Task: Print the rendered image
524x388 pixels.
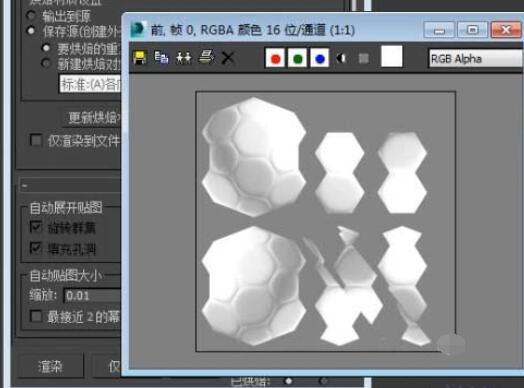Action: (x=207, y=57)
